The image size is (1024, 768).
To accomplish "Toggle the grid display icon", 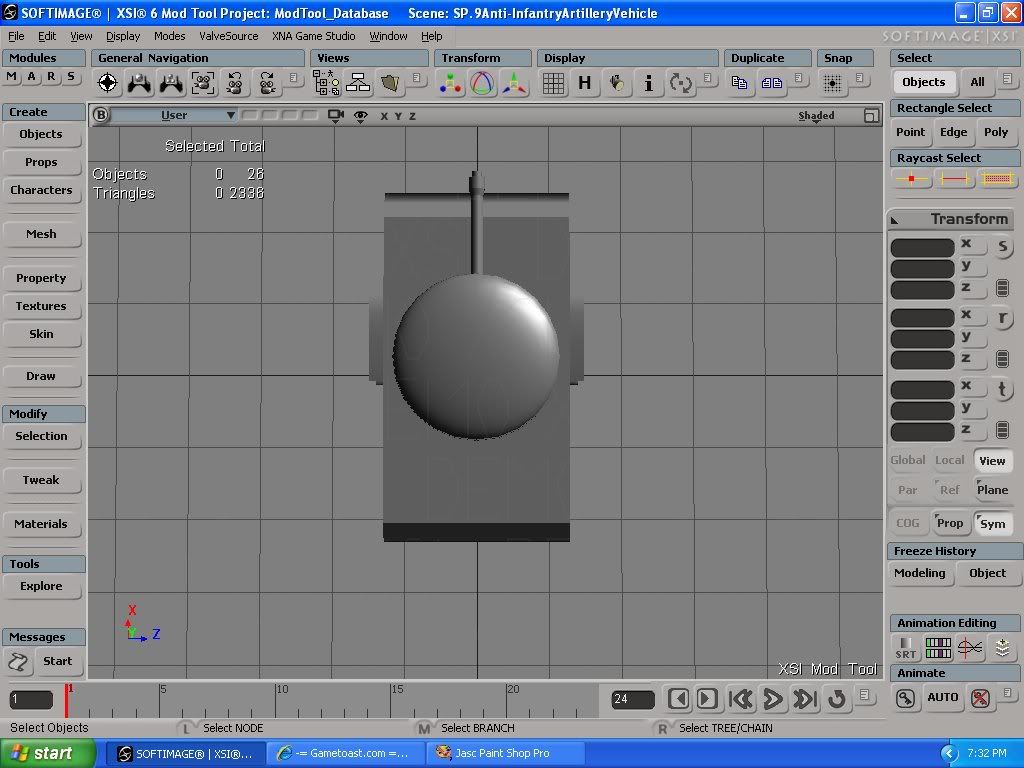I will coord(553,84).
